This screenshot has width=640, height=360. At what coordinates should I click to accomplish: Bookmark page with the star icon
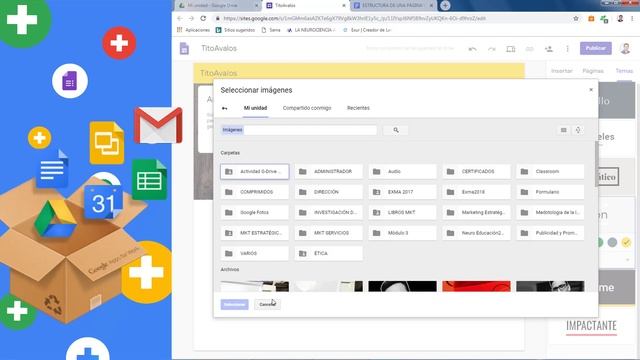(576, 18)
